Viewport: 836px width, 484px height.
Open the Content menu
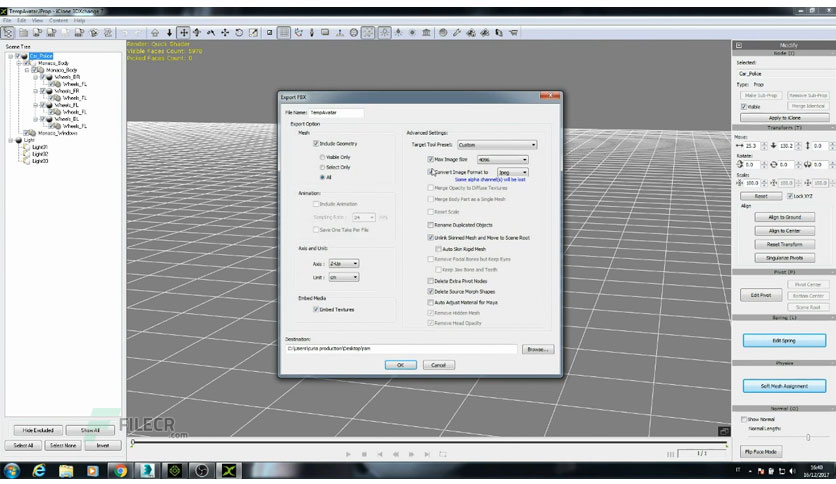(59, 20)
